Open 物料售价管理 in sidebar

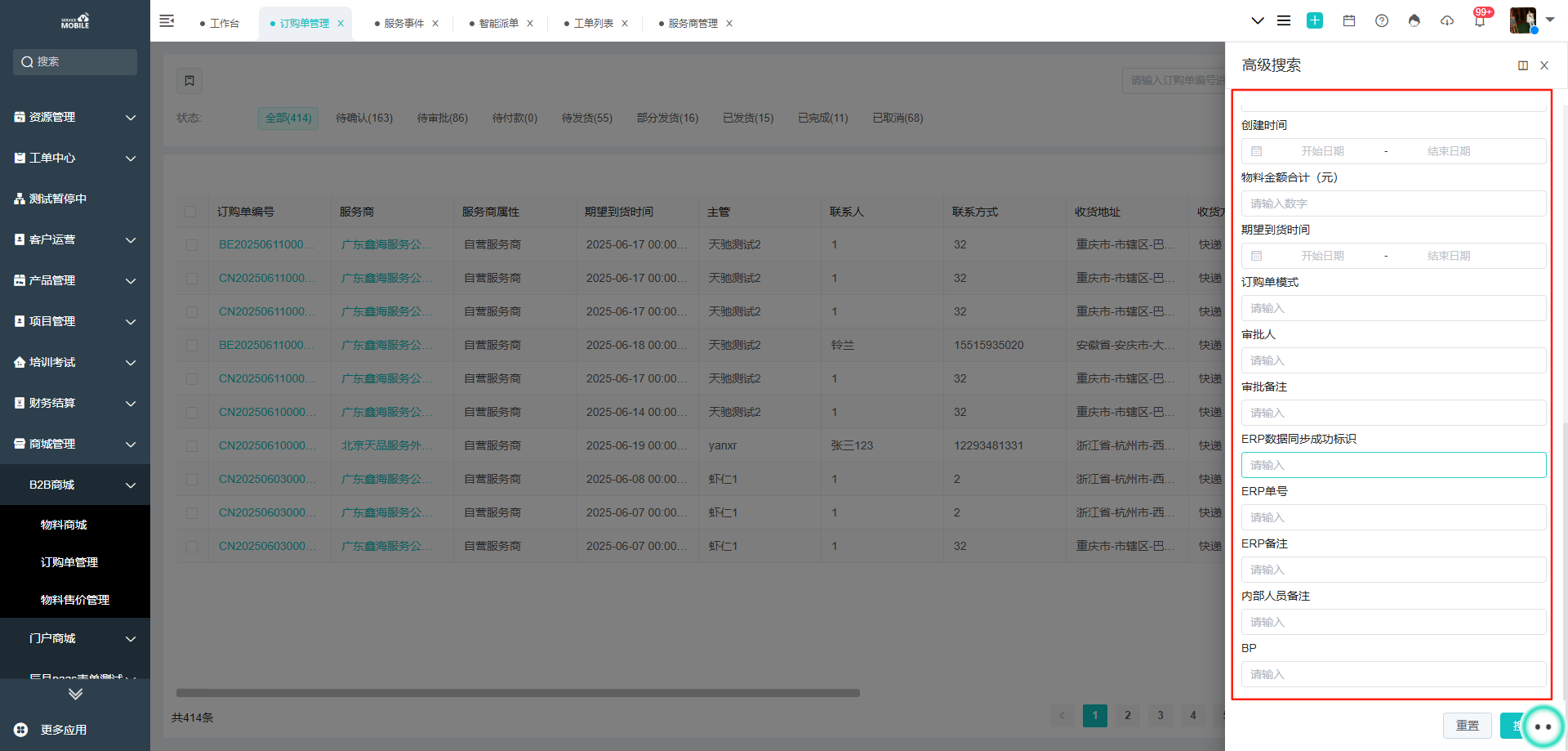coord(75,600)
